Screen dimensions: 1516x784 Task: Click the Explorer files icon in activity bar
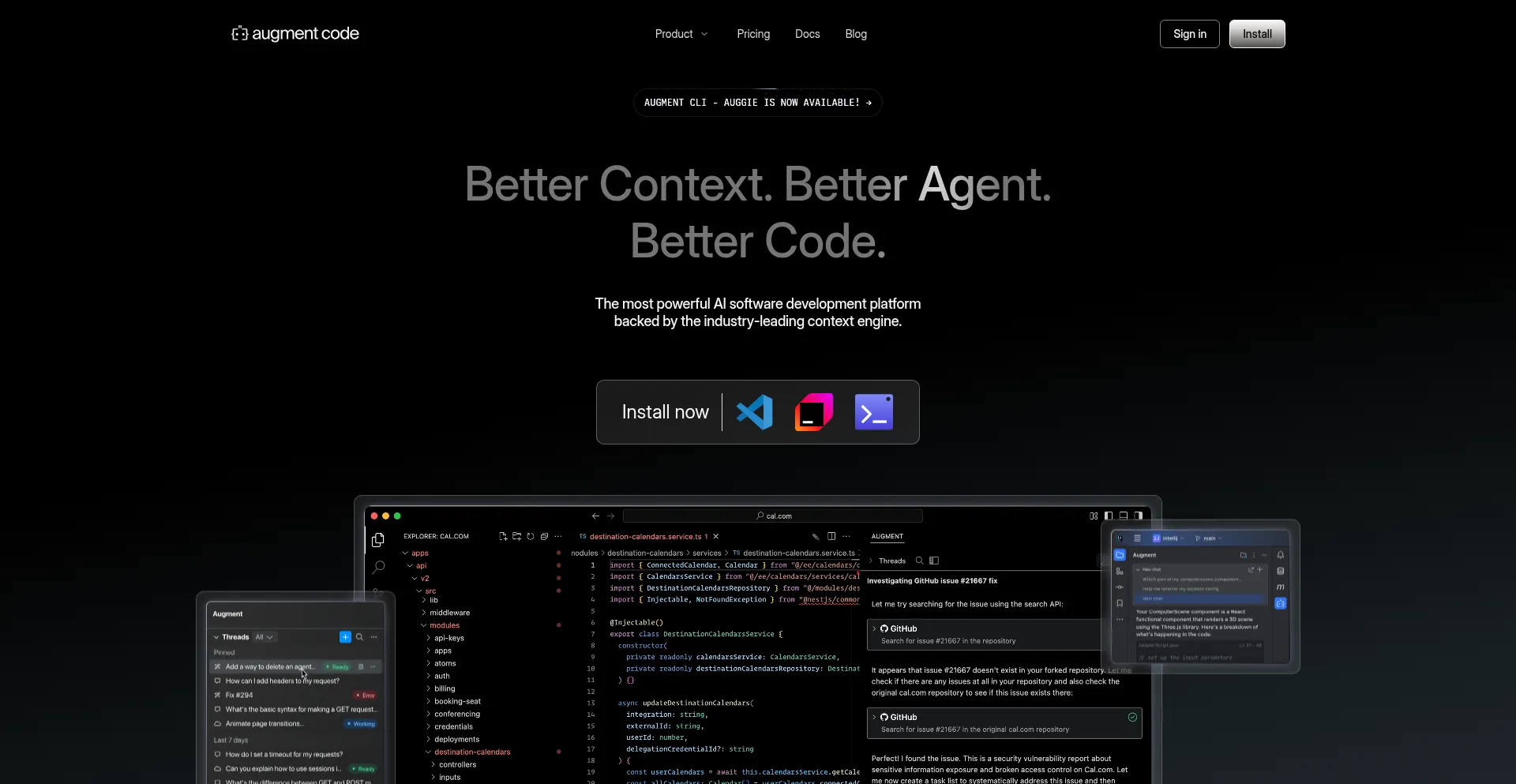pyautogui.click(x=378, y=540)
